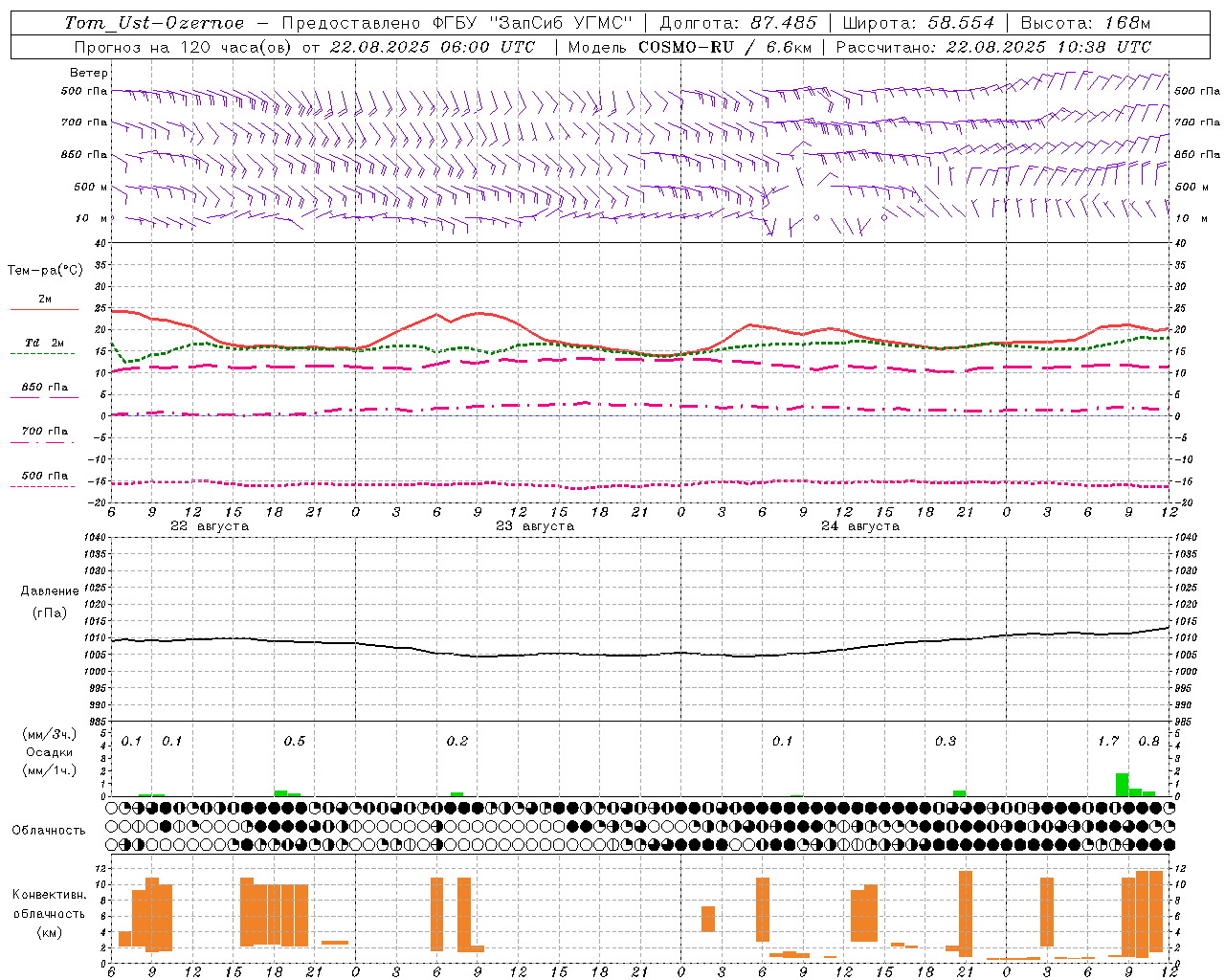Click the 1.7 precipitation total value

1108,742
